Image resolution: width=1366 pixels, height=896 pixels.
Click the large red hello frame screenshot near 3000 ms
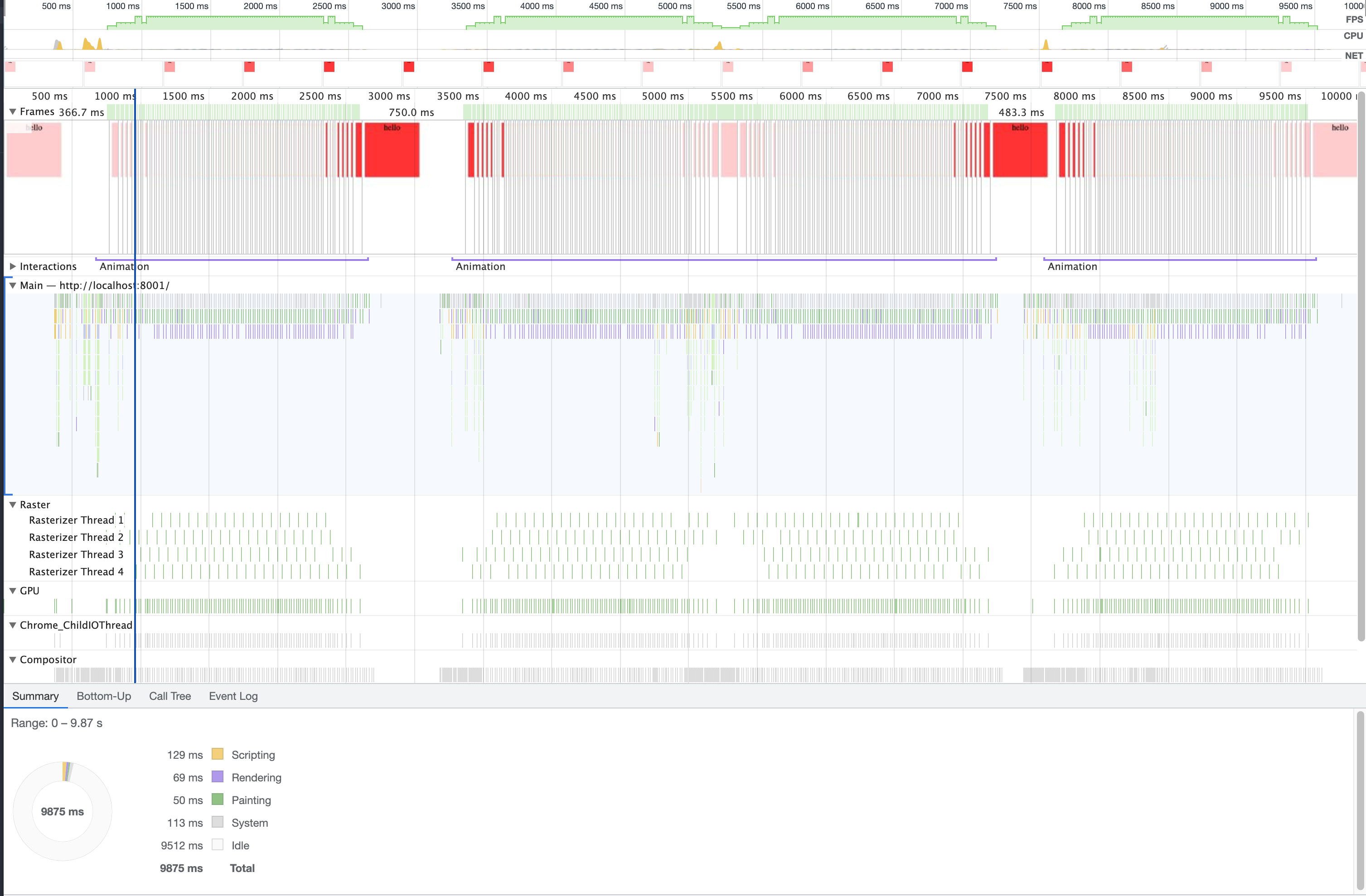[x=392, y=150]
